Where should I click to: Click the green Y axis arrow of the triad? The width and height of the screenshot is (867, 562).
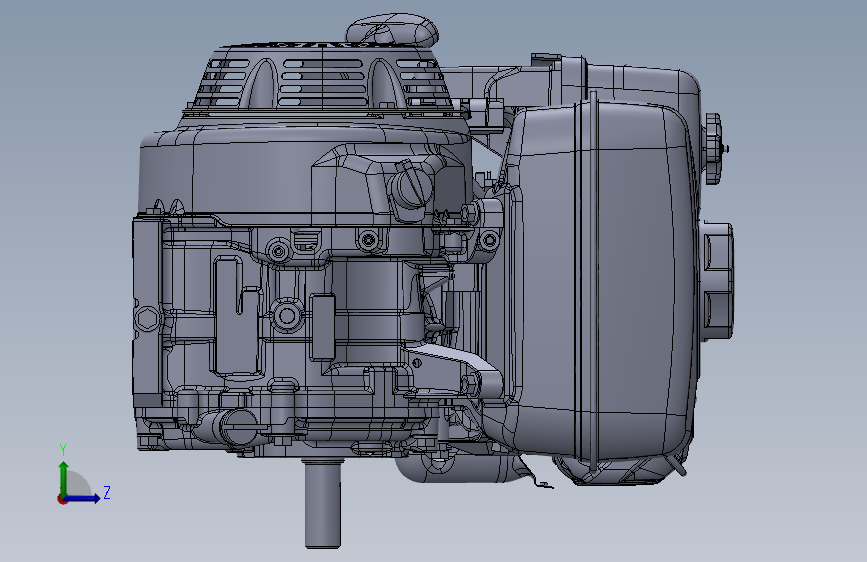click(x=64, y=478)
